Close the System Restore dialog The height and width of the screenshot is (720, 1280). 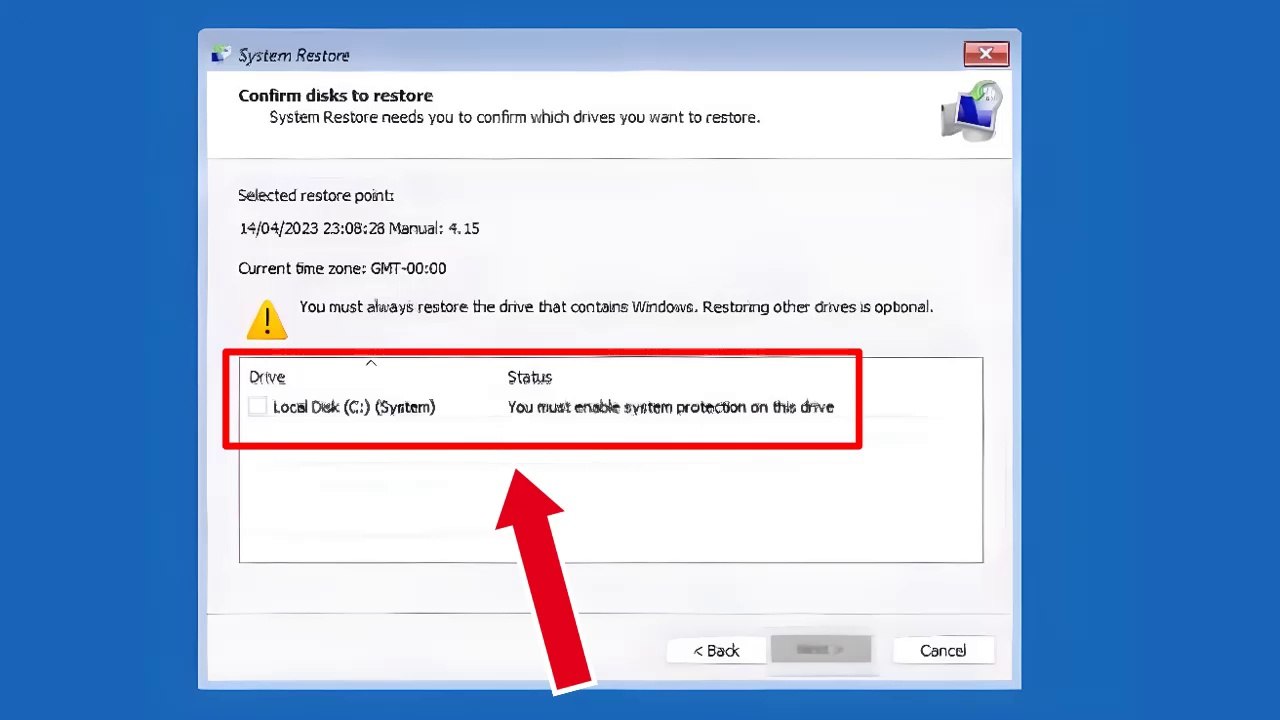tap(986, 55)
